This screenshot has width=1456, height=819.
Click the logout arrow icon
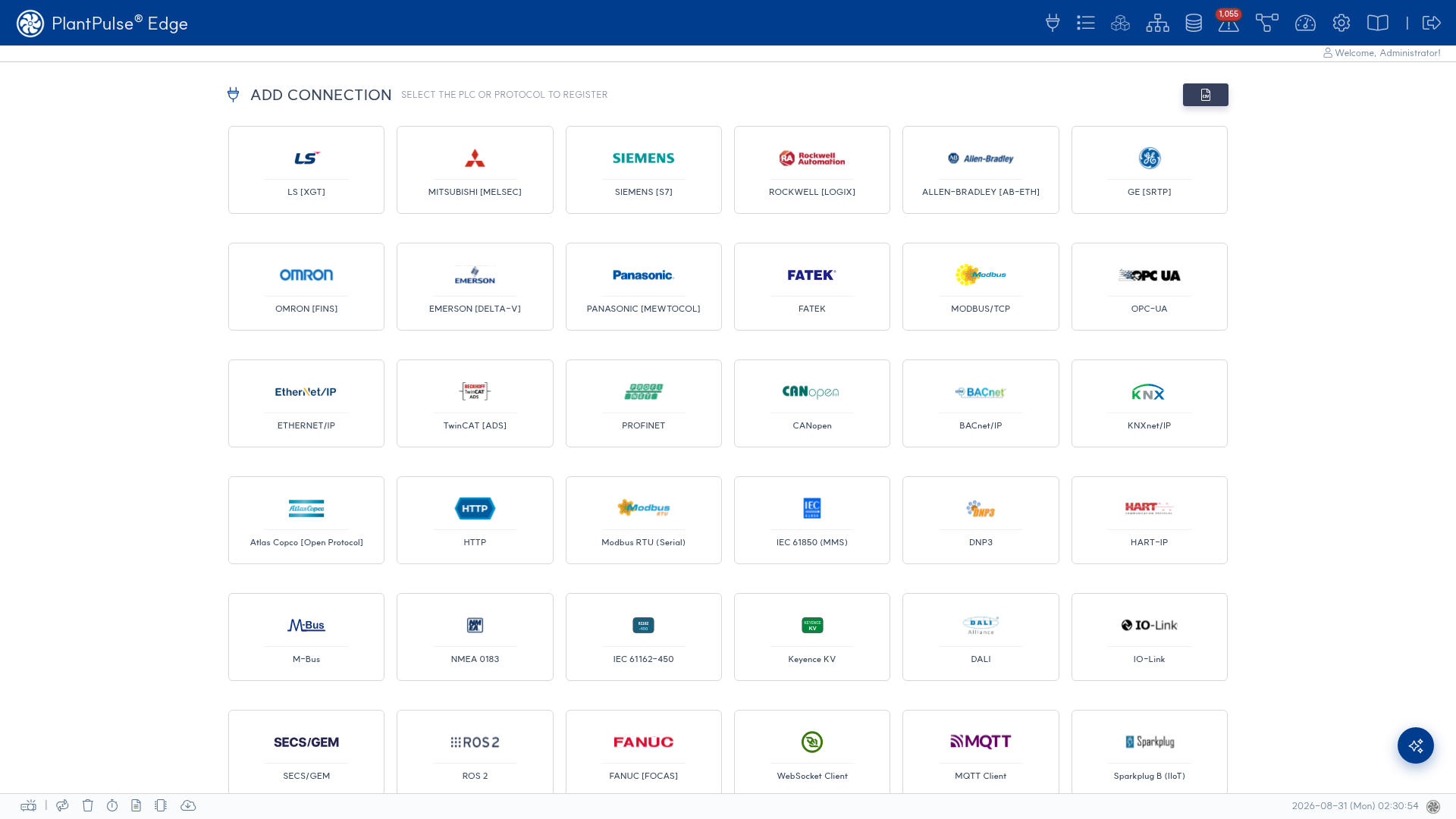tap(1432, 23)
